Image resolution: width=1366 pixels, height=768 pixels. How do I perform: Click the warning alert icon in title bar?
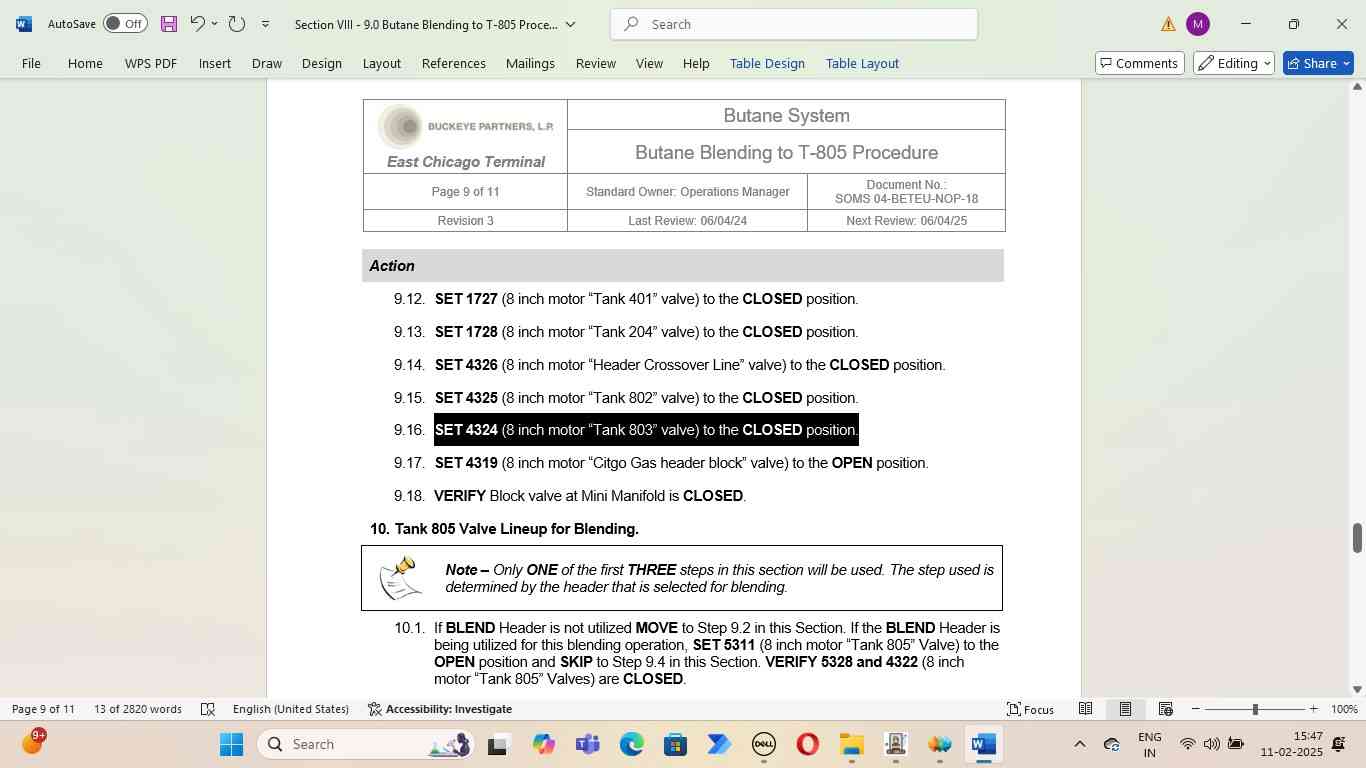[1168, 24]
